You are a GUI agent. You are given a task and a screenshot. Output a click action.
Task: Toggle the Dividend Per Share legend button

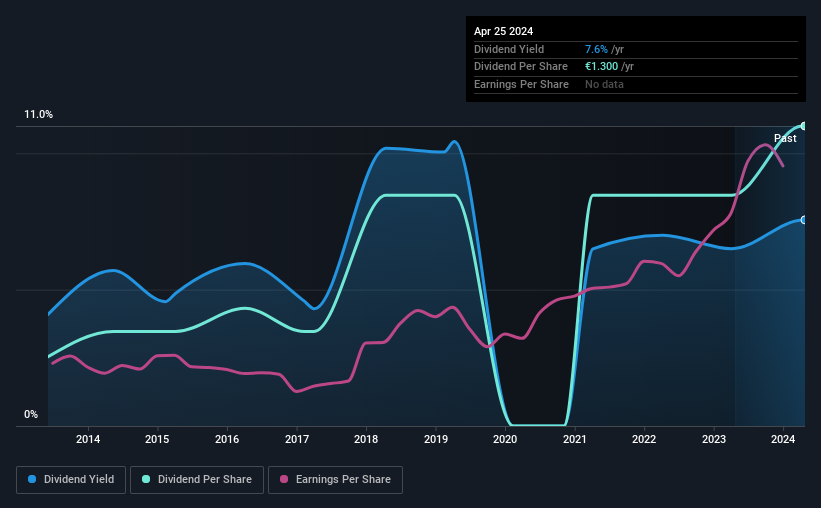tap(197, 480)
